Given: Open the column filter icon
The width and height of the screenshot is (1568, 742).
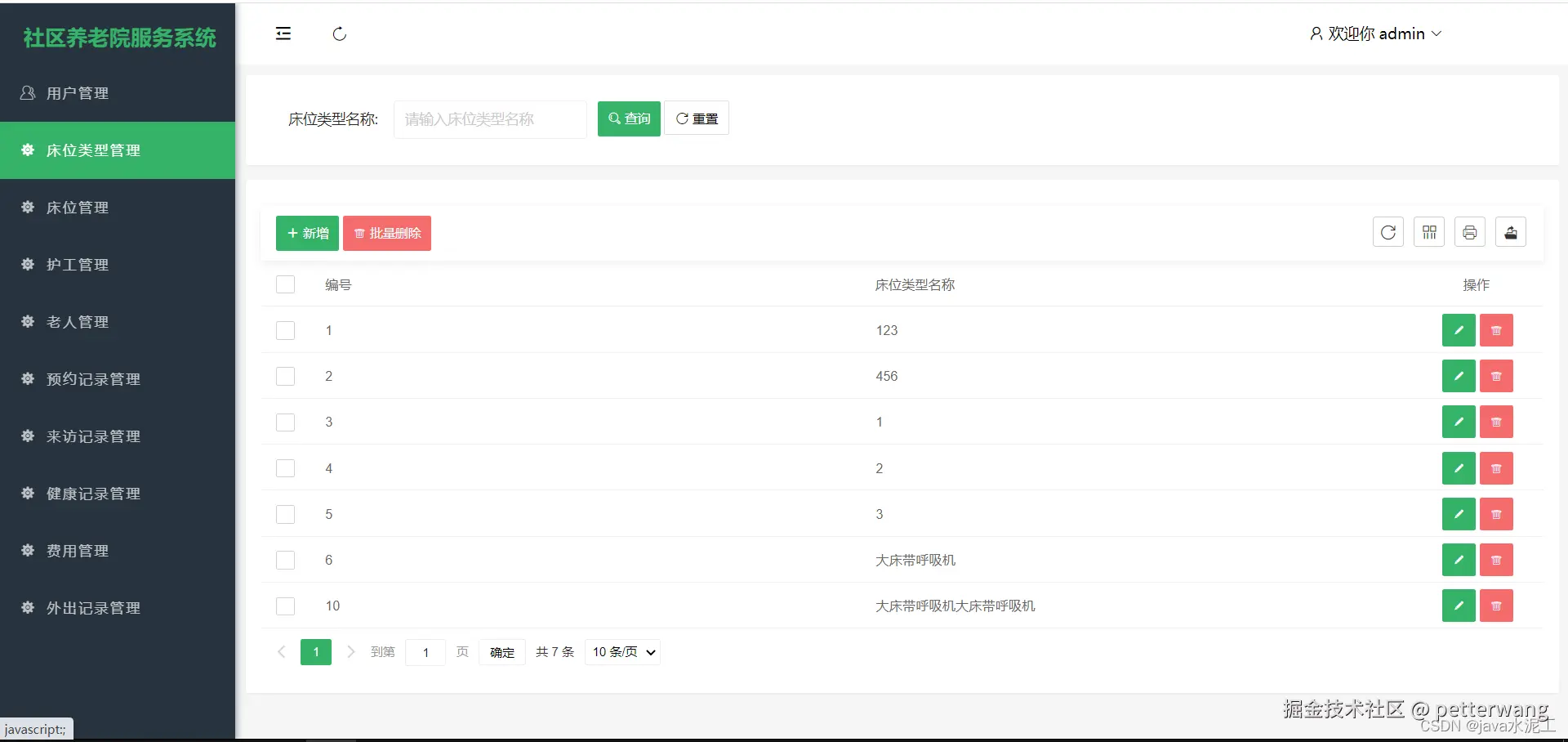Looking at the screenshot, I should click(x=1428, y=232).
